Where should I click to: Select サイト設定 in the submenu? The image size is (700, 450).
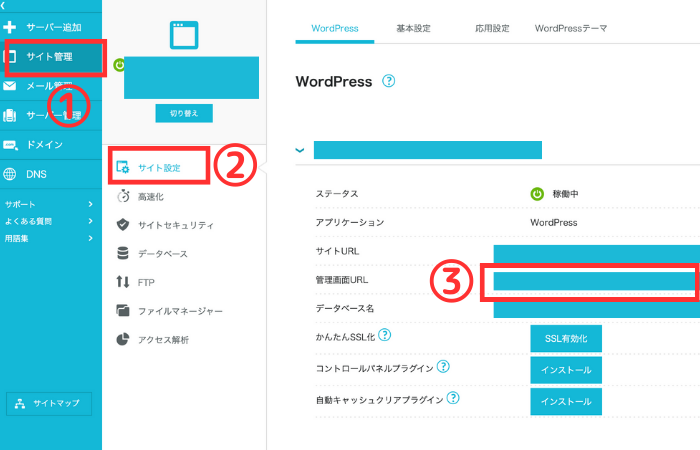[159, 167]
